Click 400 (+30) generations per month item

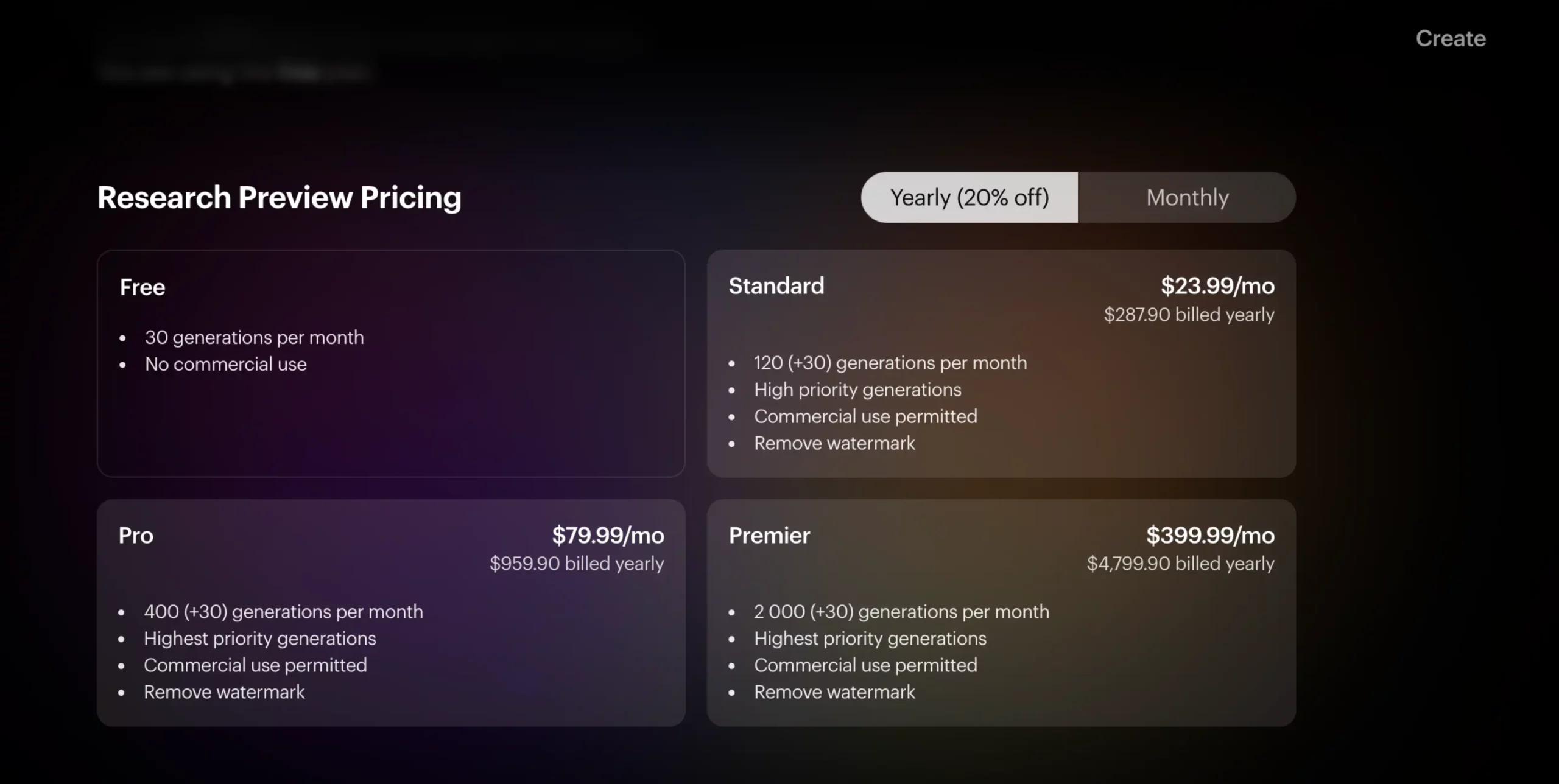pos(283,611)
